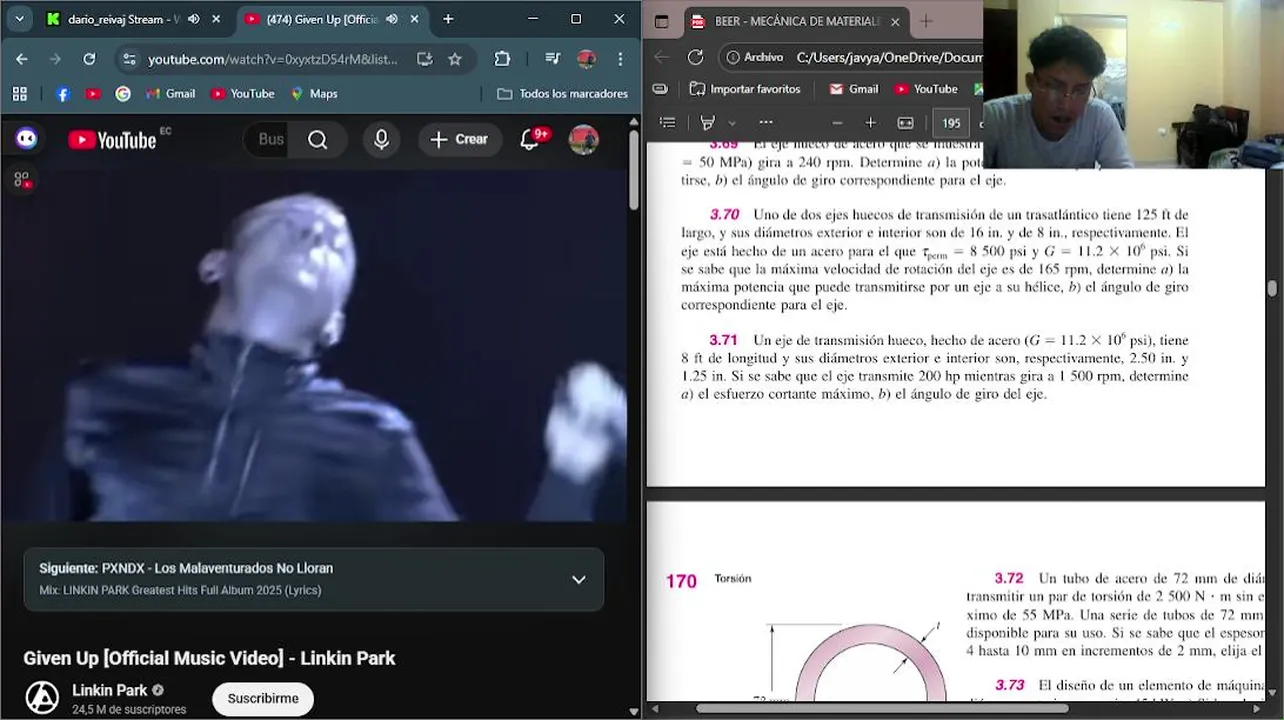This screenshot has width=1284, height=720.
Task: Close the Given Up YouTube tab
Action: click(x=414, y=19)
